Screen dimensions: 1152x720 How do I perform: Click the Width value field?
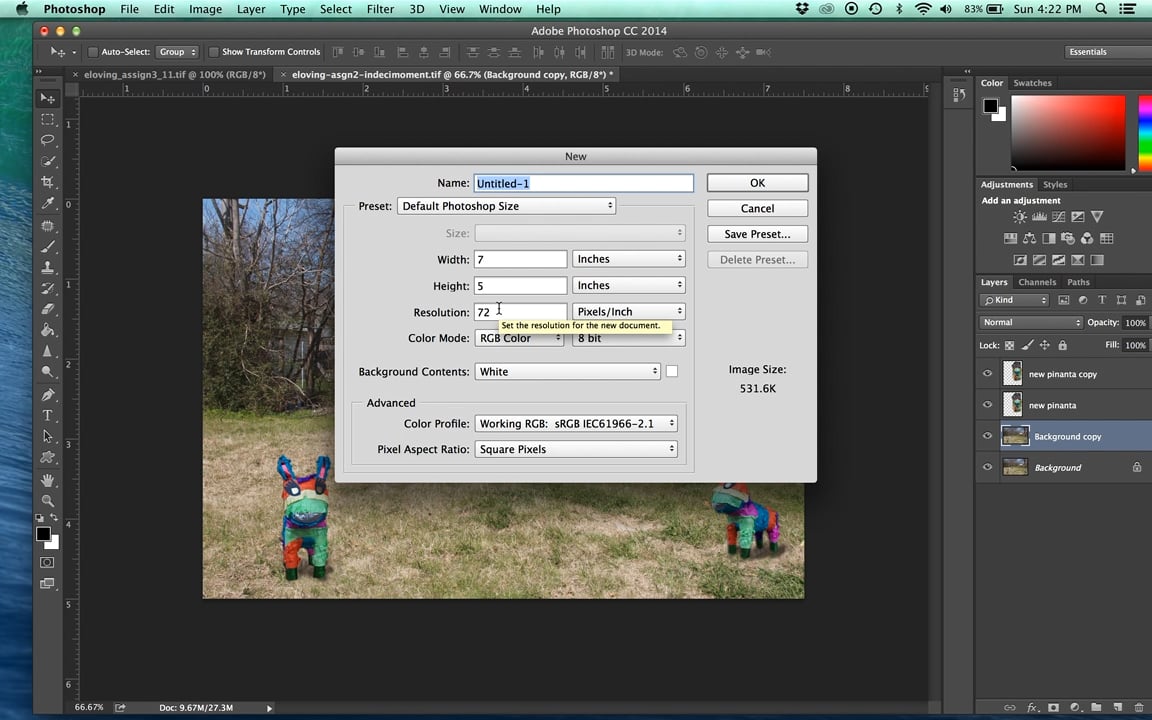[x=520, y=259]
